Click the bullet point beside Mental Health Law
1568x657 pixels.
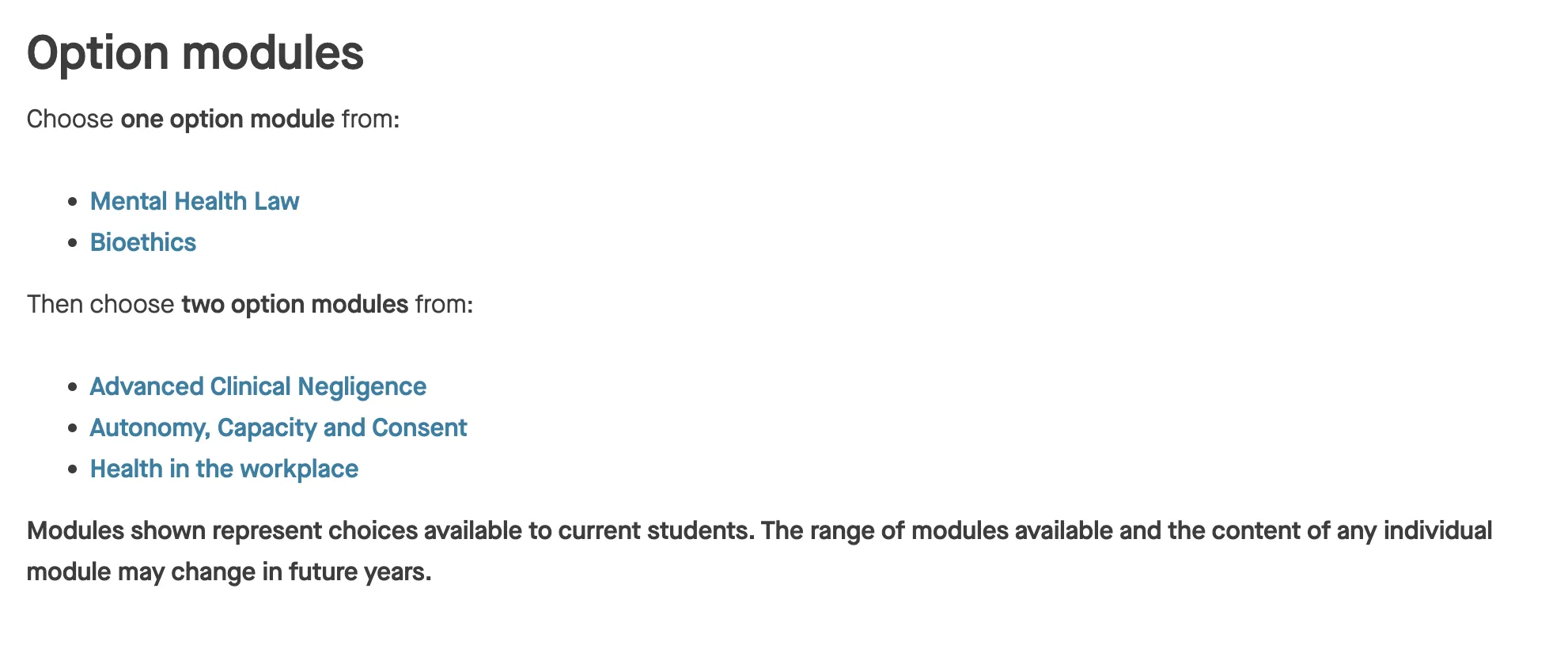tap(73, 202)
